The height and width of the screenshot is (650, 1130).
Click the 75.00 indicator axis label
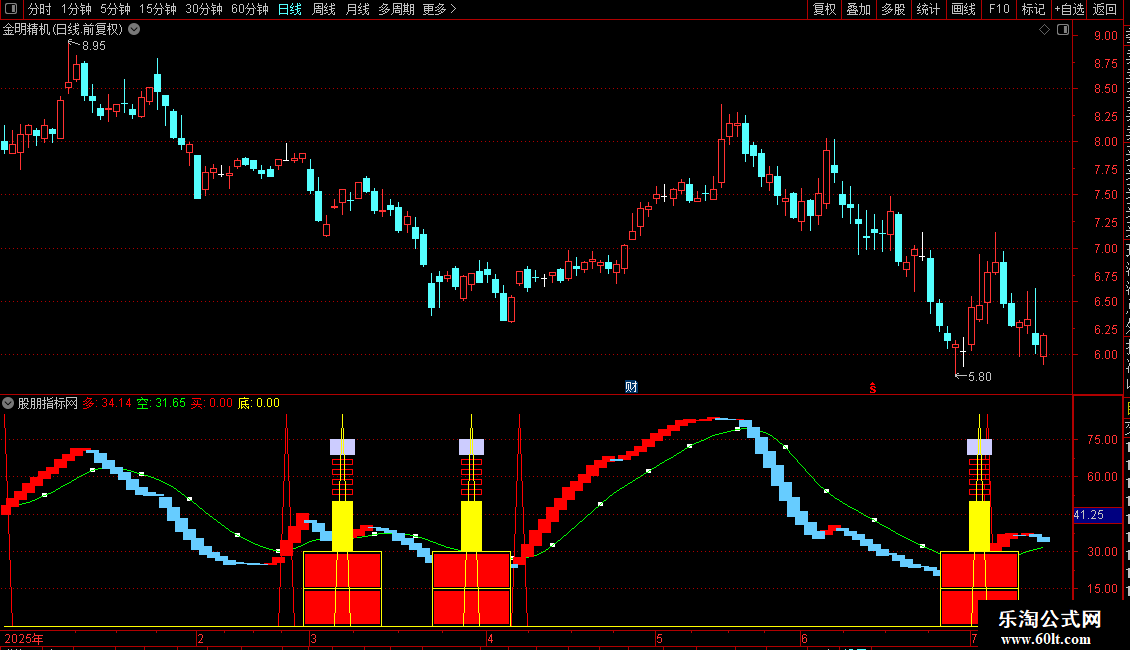click(1103, 440)
